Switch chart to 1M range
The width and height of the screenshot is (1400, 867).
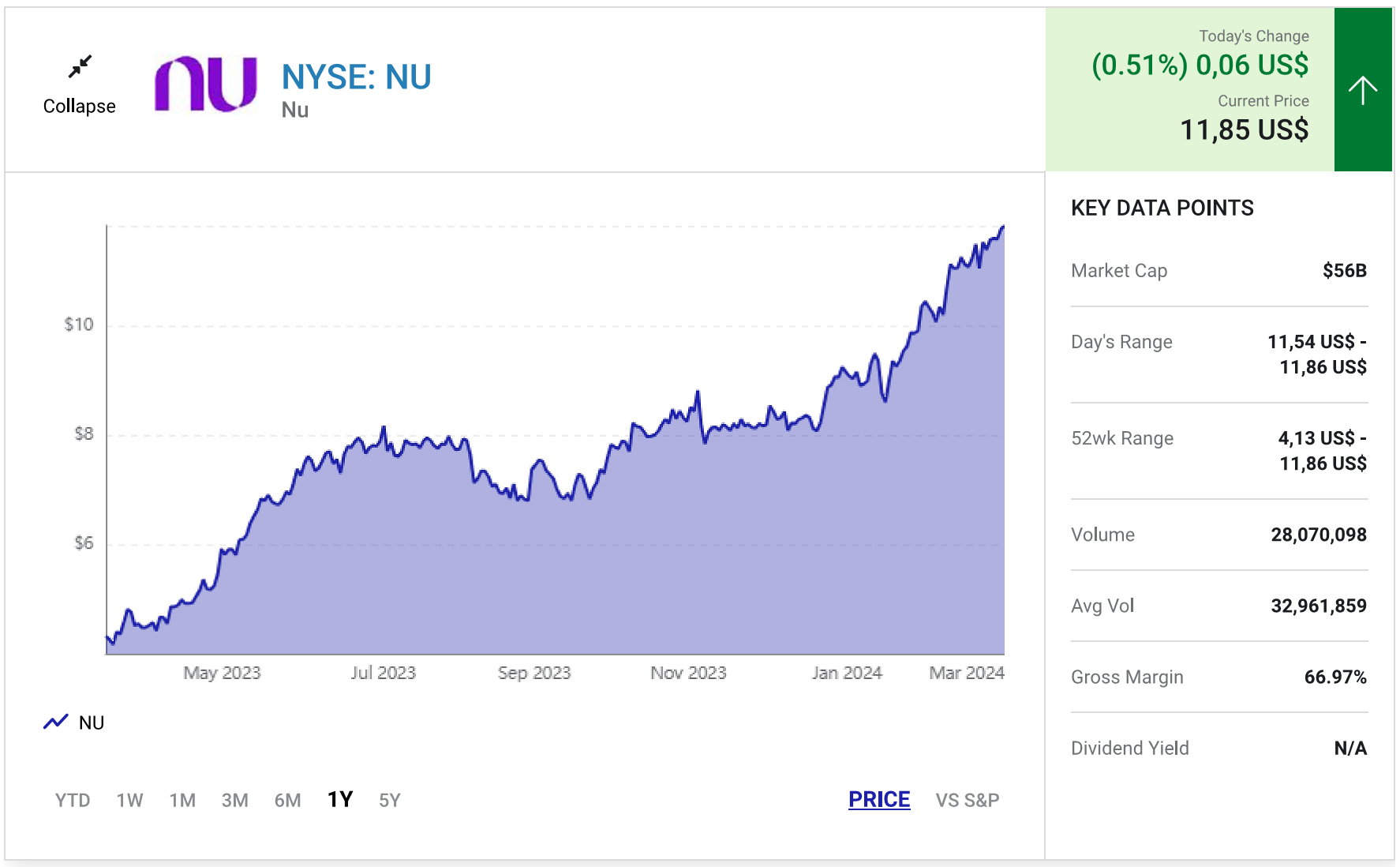pos(182,800)
